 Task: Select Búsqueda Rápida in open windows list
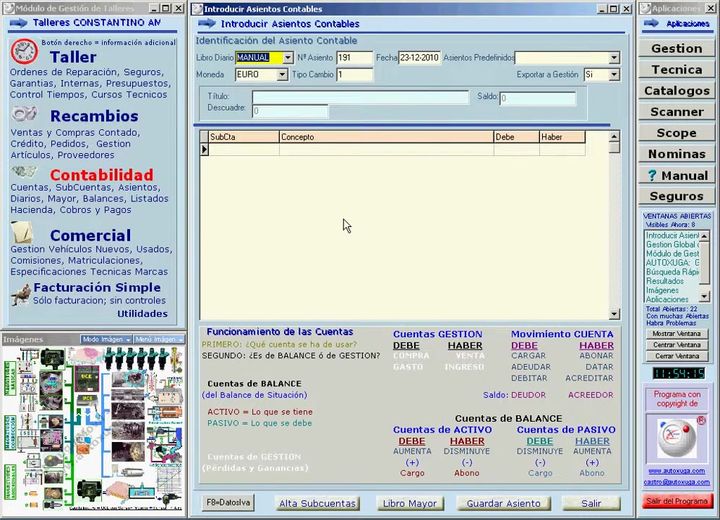pyautogui.click(x=672, y=272)
